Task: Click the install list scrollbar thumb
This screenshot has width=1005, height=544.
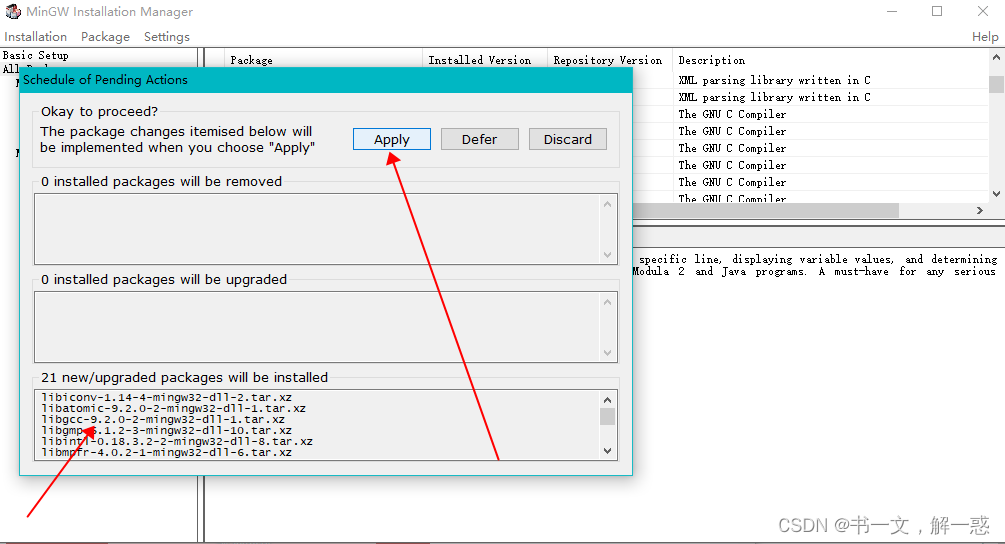Action: 608,416
